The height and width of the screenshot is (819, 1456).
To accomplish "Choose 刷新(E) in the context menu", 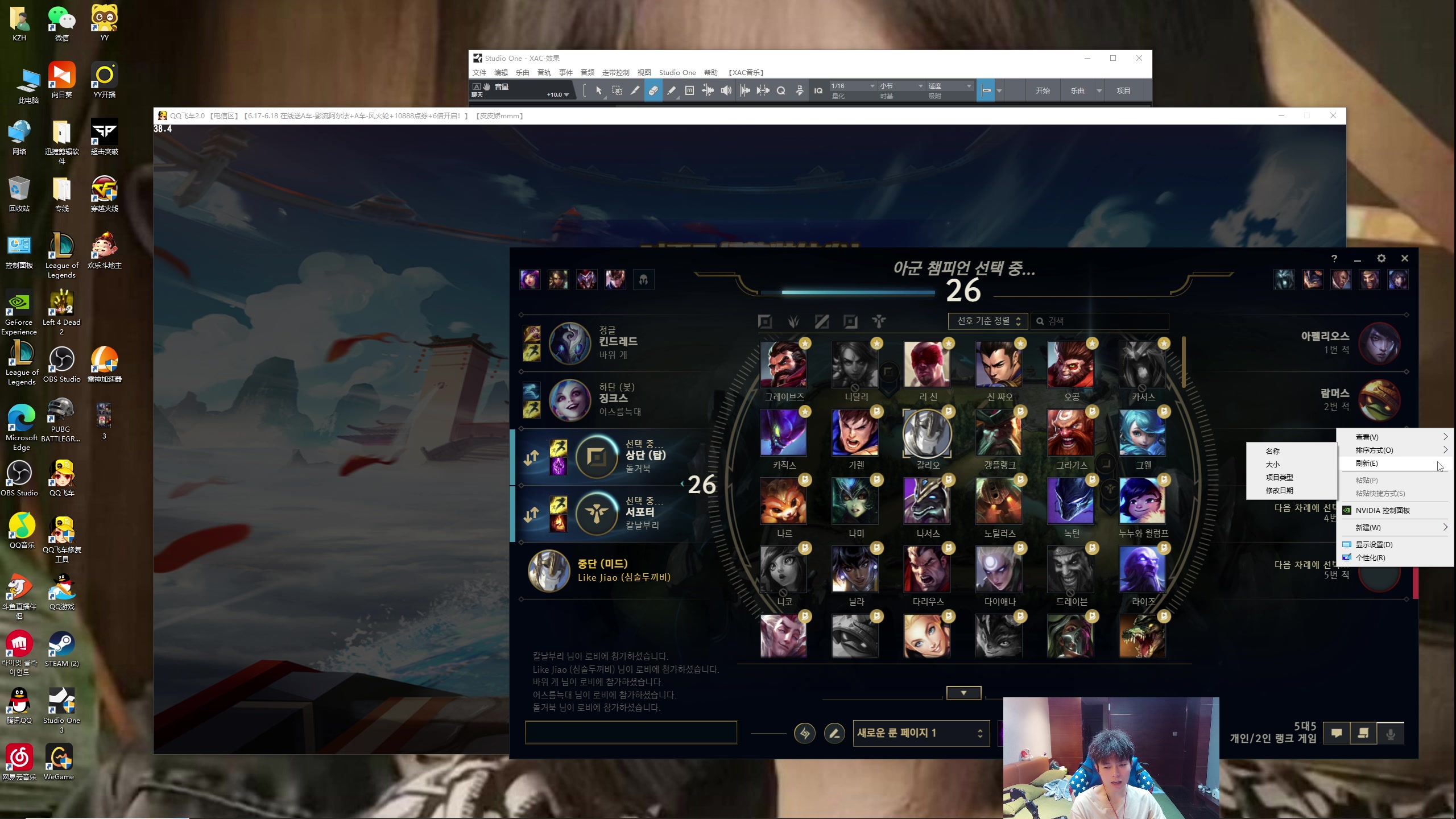I will click(x=1395, y=464).
